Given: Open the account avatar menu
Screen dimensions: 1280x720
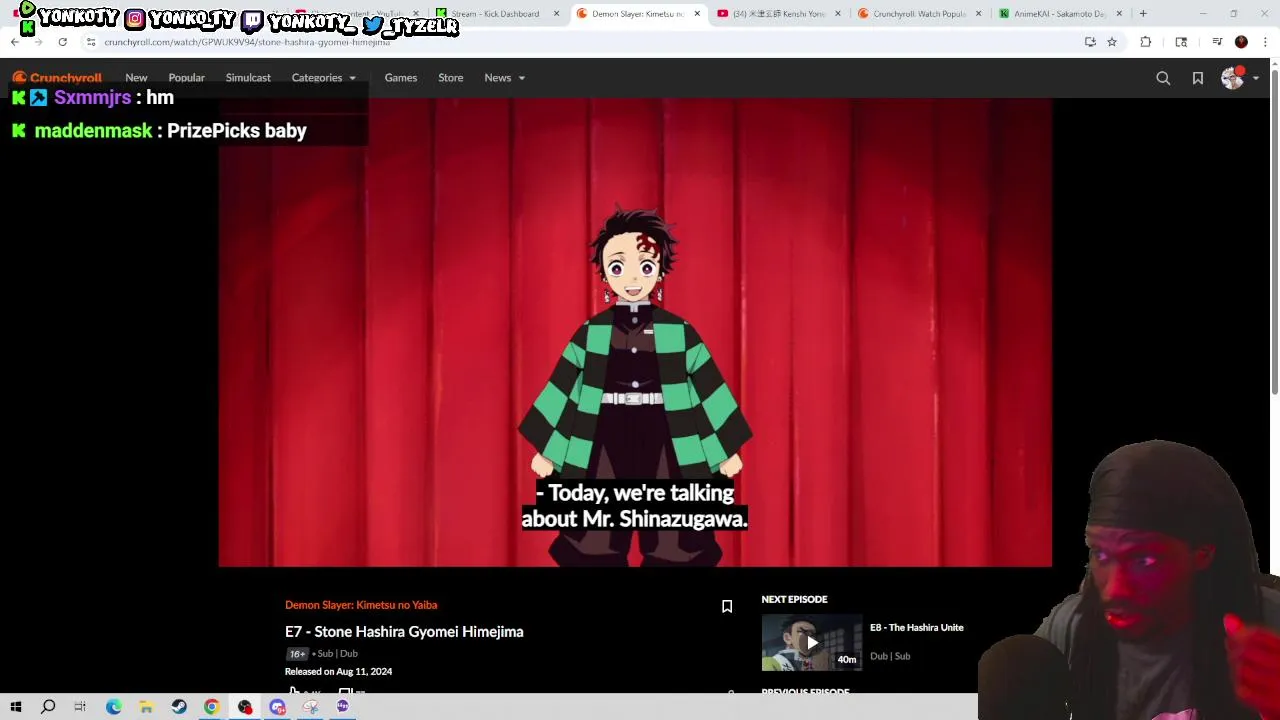Looking at the screenshot, I should [x=1232, y=78].
